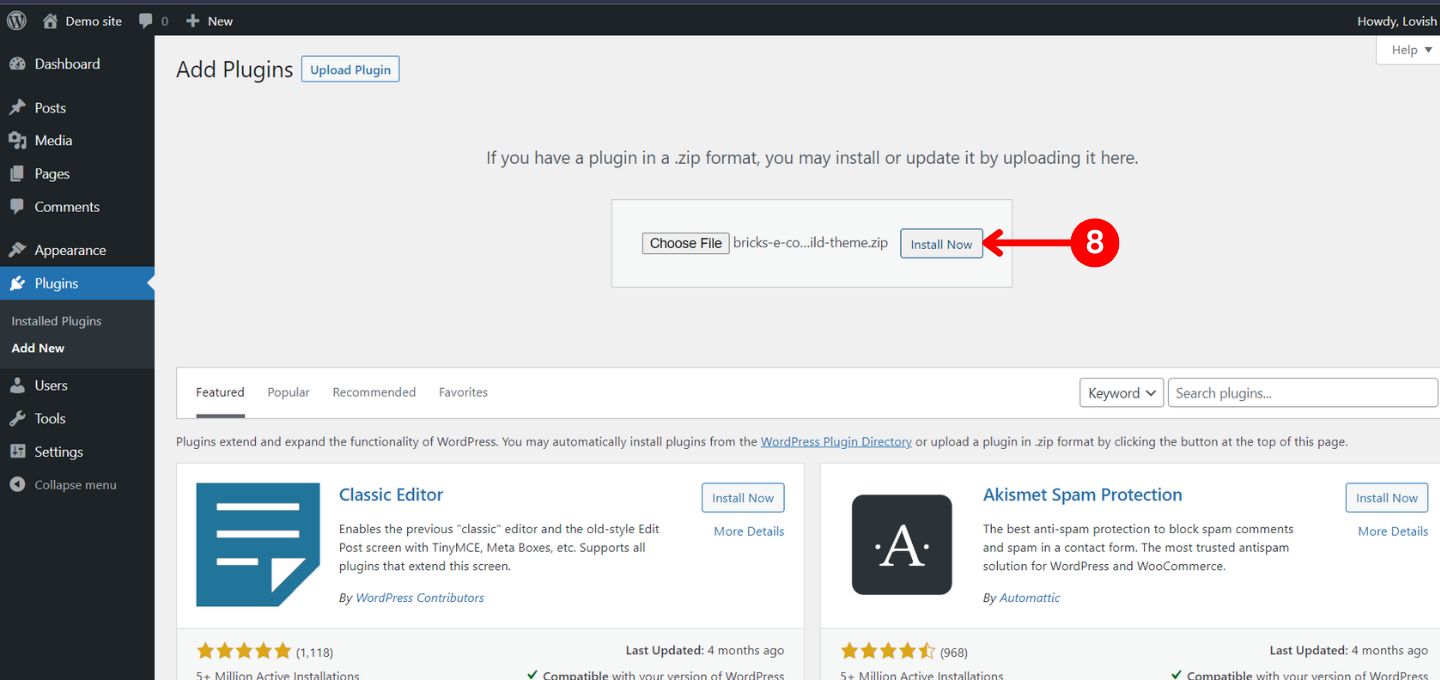
Task: Click the (968) ratings count
Action: [954, 652]
